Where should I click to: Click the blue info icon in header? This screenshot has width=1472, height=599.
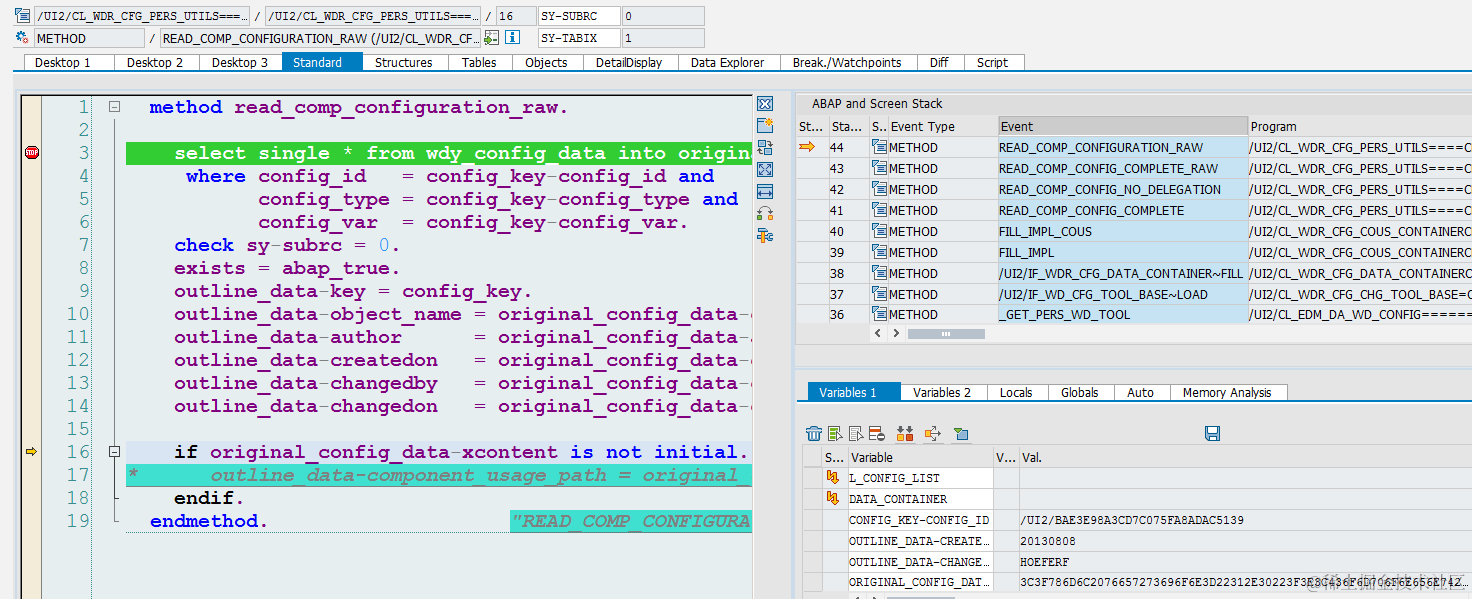click(512, 38)
